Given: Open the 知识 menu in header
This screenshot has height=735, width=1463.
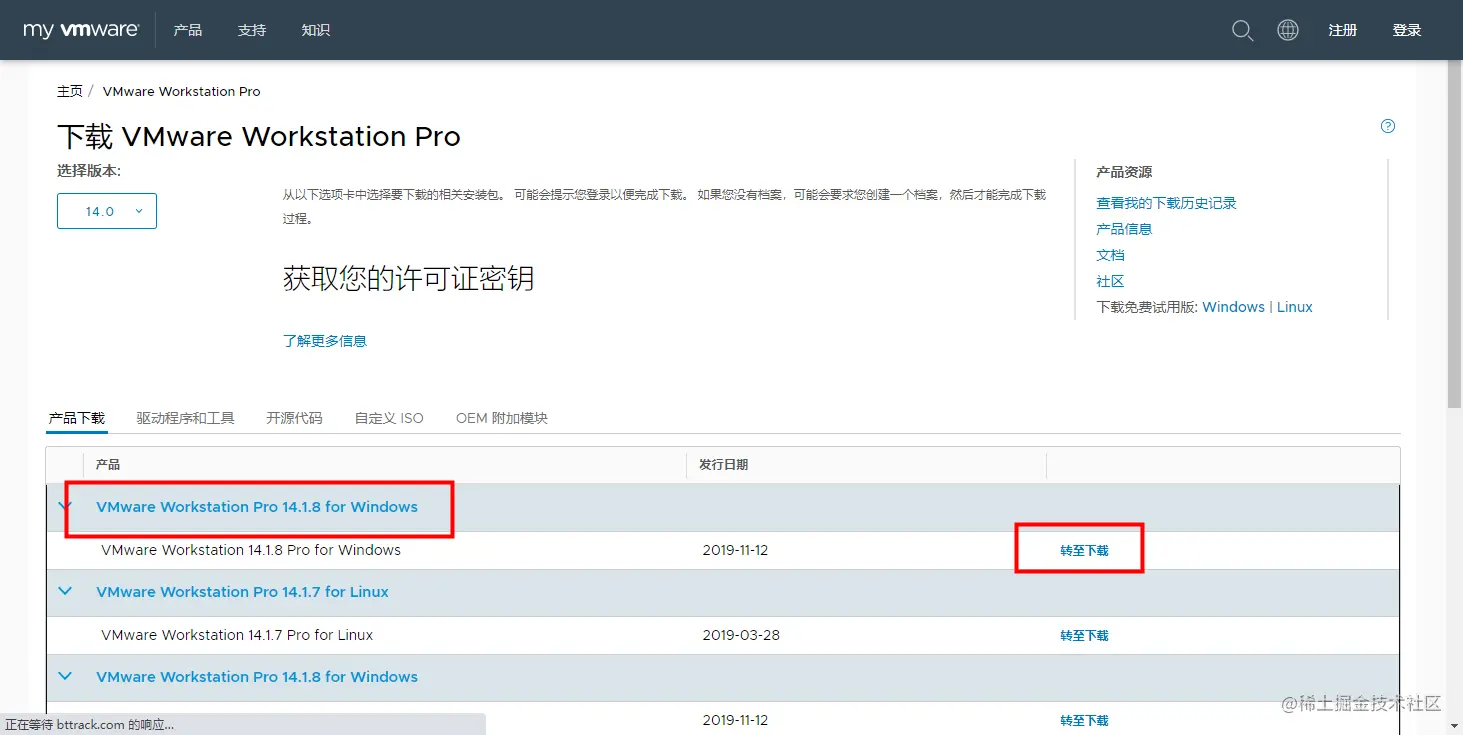Looking at the screenshot, I should [x=316, y=30].
